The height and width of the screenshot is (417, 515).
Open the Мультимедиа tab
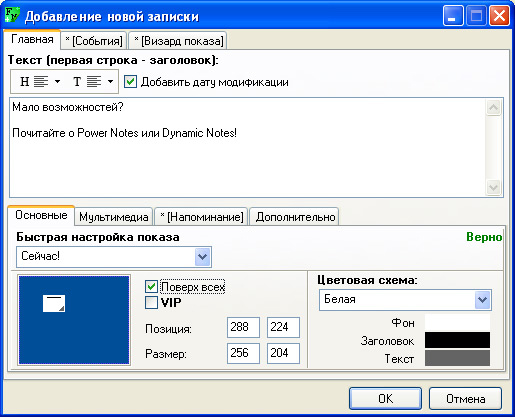point(114,217)
